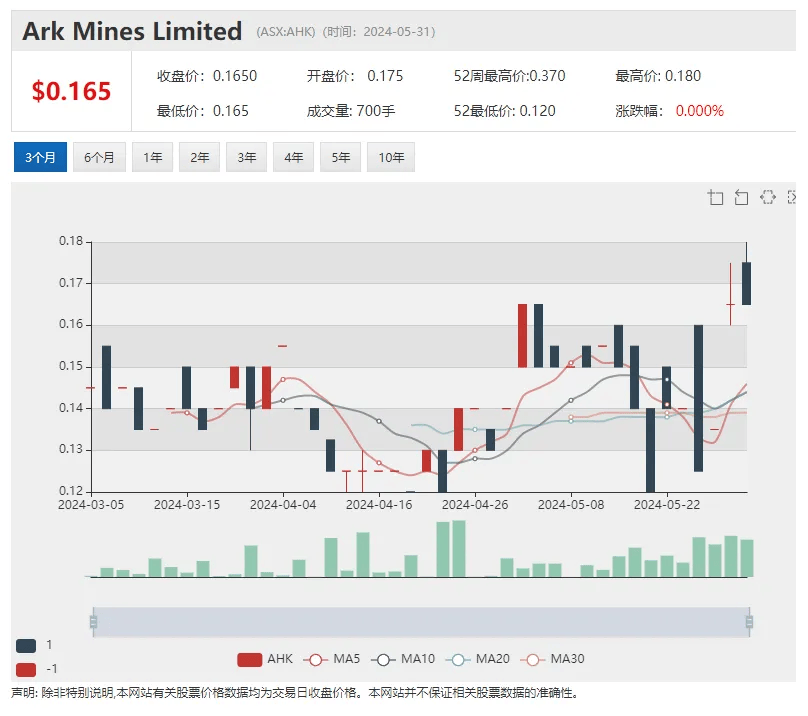Click the 52周最高价:0.370 value
The height and width of the screenshot is (716, 808).
coord(509,76)
